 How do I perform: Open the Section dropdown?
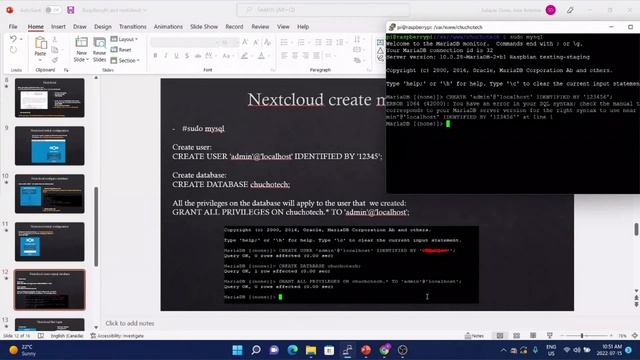pyautogui.click(x=125, y=60)
